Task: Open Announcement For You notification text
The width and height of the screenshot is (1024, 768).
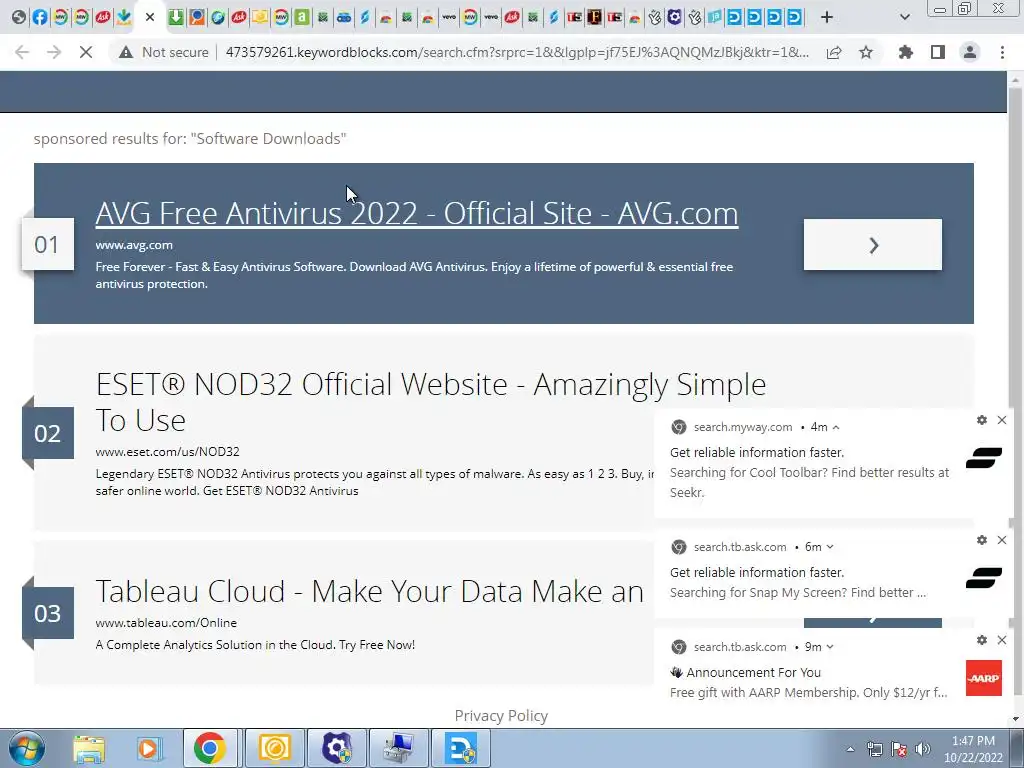Action: coord(753,673)
